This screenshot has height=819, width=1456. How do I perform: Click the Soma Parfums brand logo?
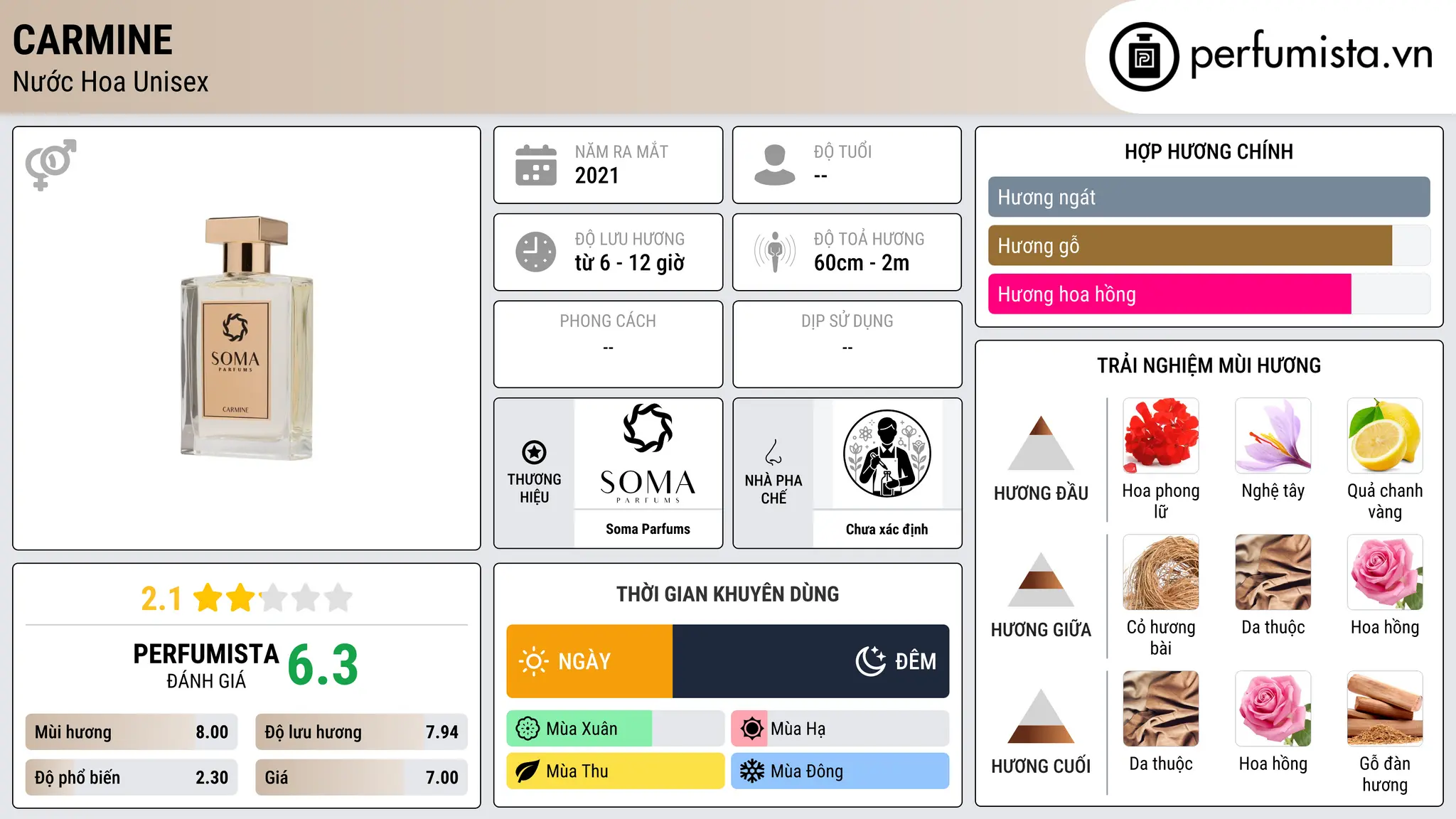click(x=648, y=454)
